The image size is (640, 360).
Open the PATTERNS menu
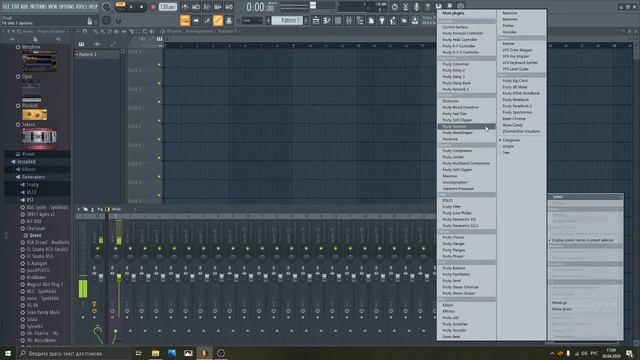(39, 7)
